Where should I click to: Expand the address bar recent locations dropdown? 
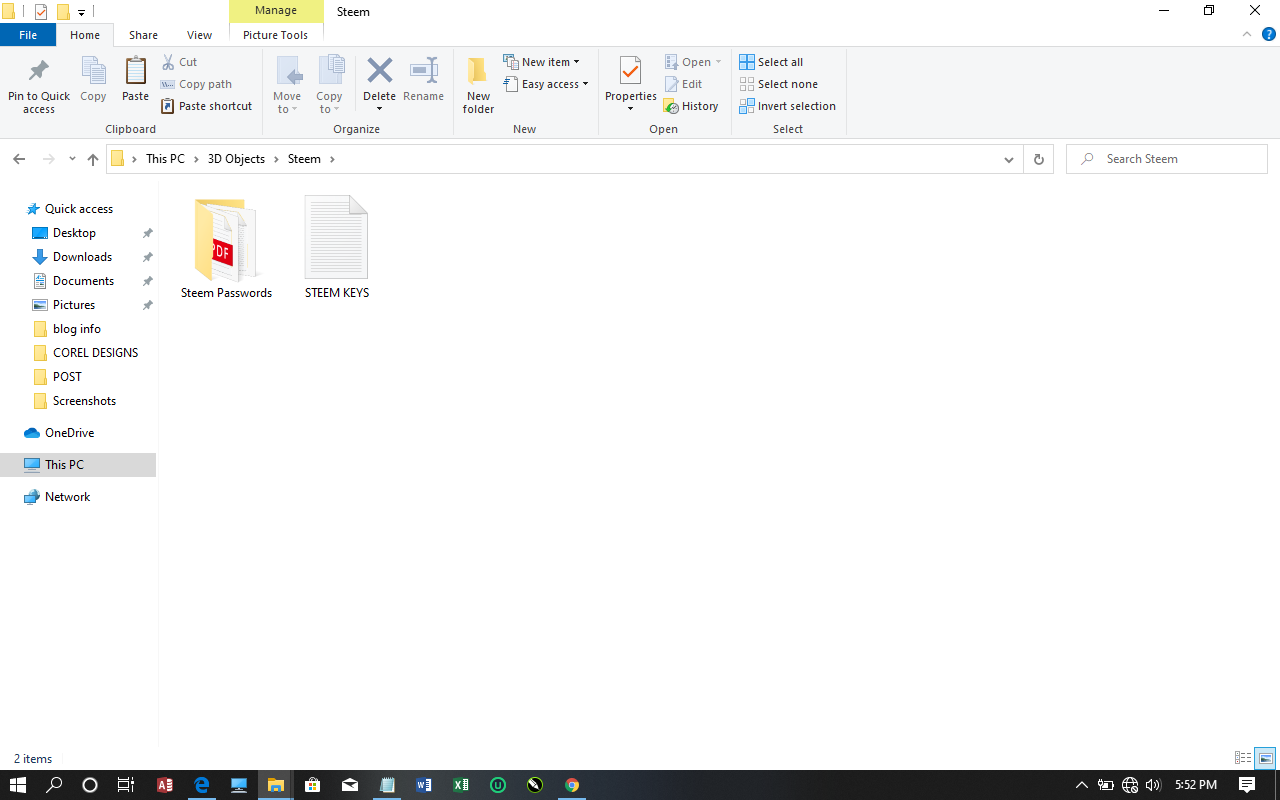(1009, 158)
